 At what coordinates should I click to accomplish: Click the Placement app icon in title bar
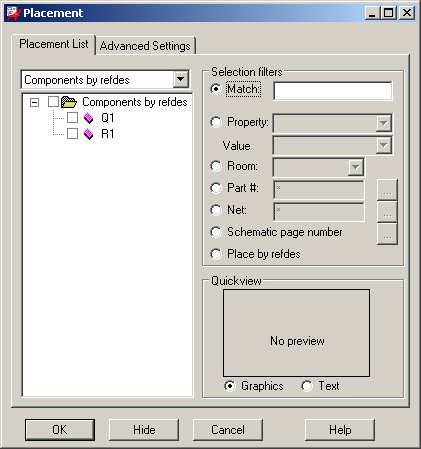13,13
